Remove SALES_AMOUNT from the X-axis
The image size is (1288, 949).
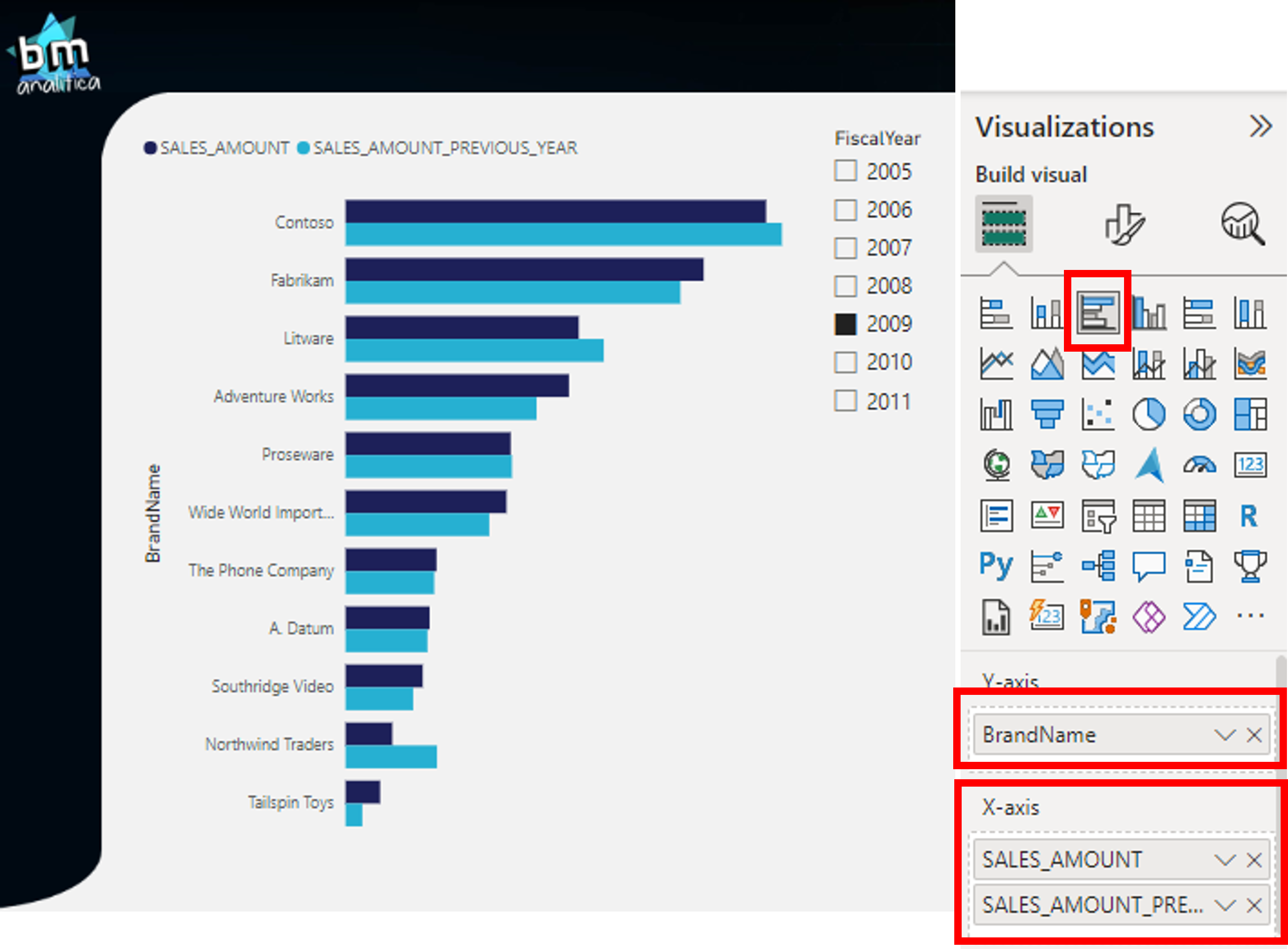[x=1254, y=860]
